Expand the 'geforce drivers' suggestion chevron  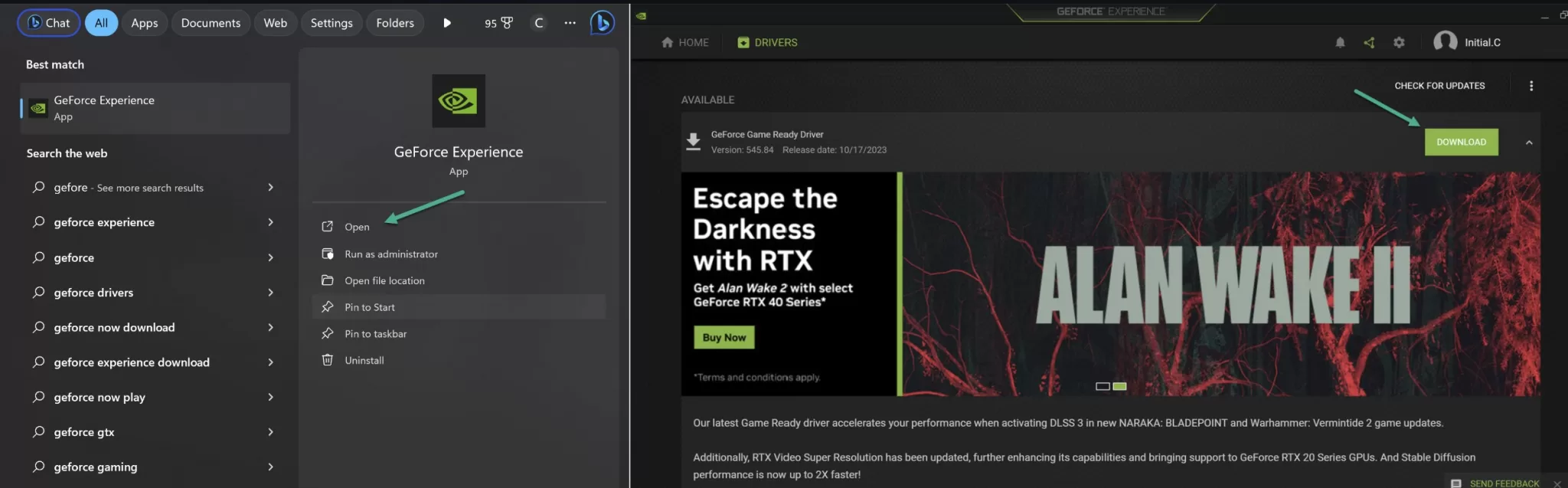270,292
